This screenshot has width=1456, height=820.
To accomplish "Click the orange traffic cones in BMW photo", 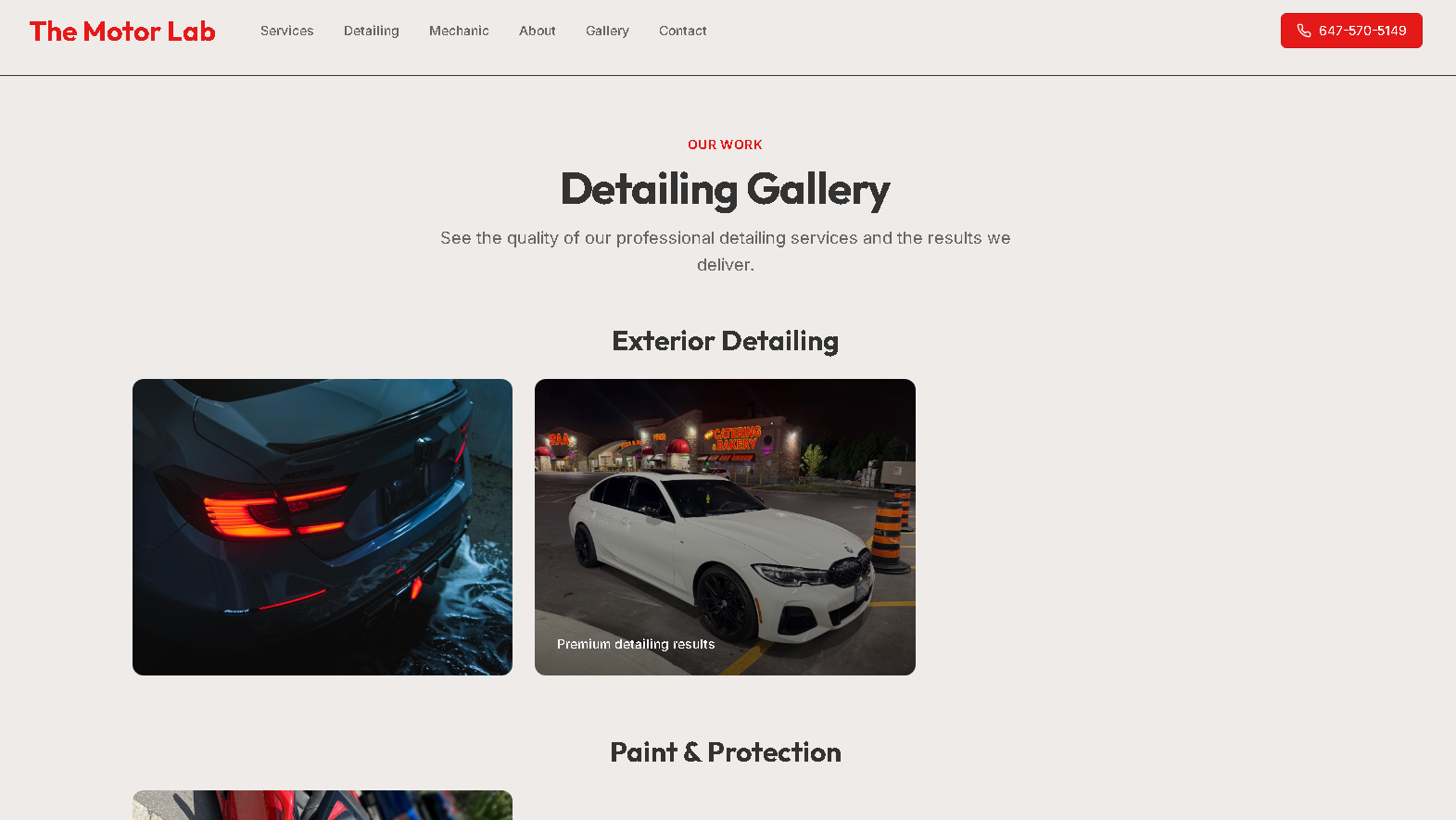I will pyautogui.click(x=892, y=528).
